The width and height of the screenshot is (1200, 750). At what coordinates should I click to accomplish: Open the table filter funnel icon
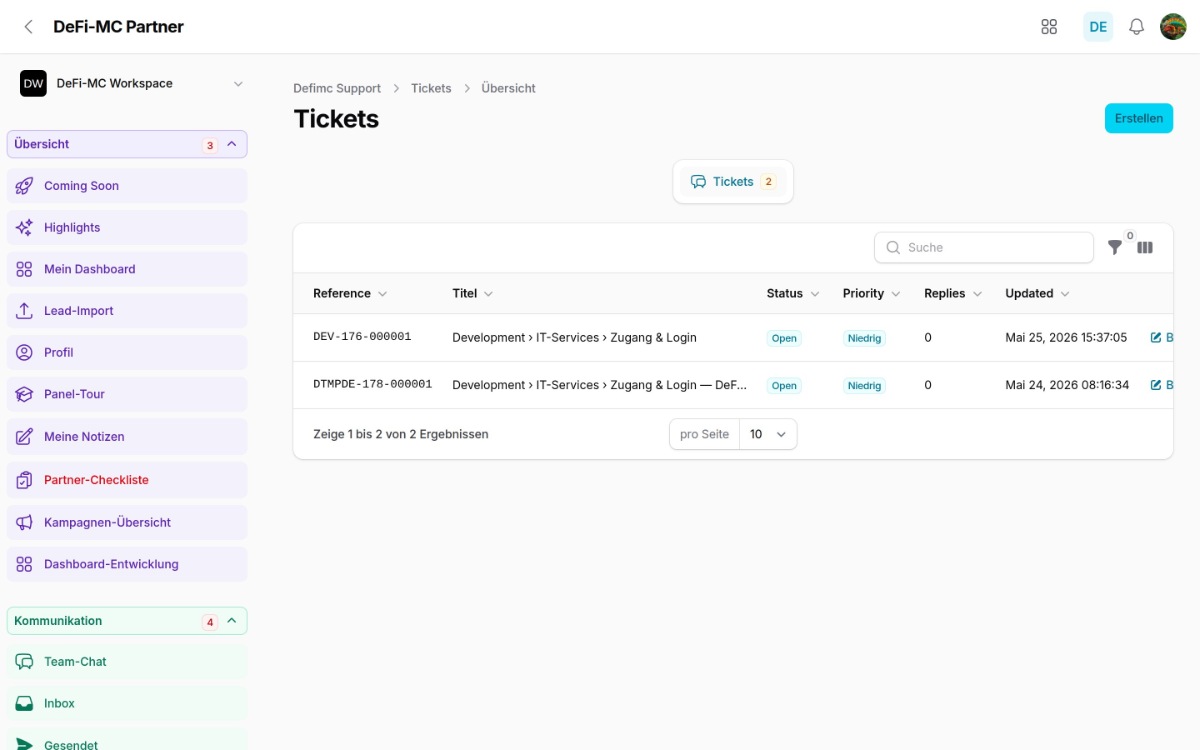click(1115, 247)
